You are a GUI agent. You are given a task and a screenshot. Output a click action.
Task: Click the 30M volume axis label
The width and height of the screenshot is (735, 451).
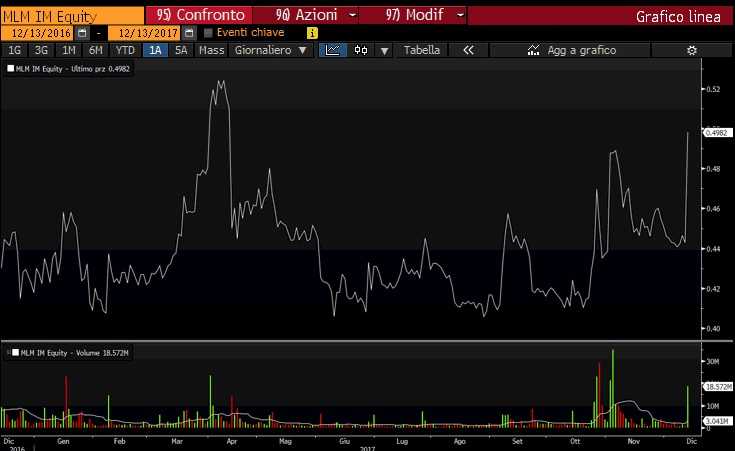click(x=712, y=361)
